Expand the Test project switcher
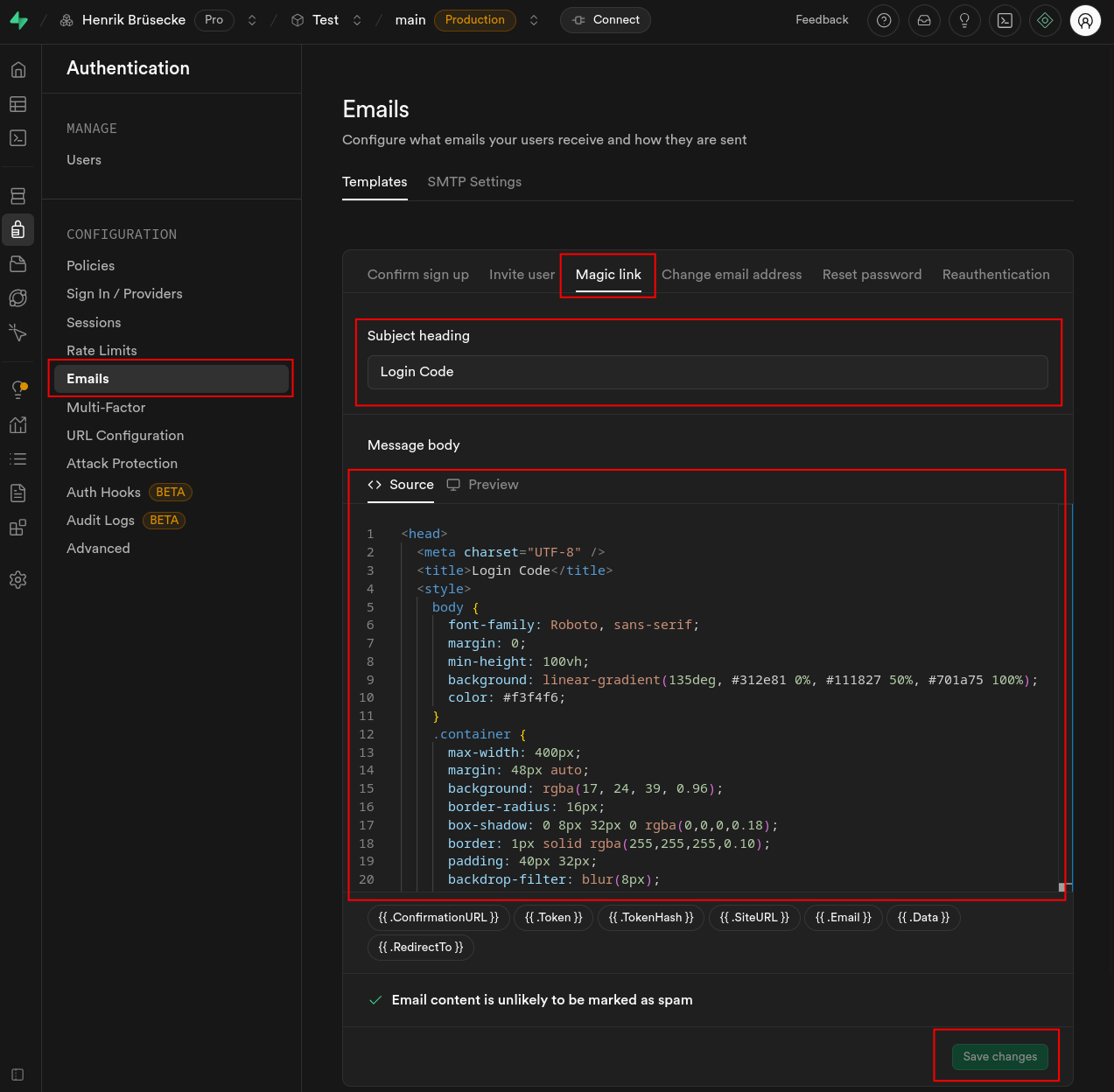The height and width of the screenshot is (1092, 1114). pos(357,20)
